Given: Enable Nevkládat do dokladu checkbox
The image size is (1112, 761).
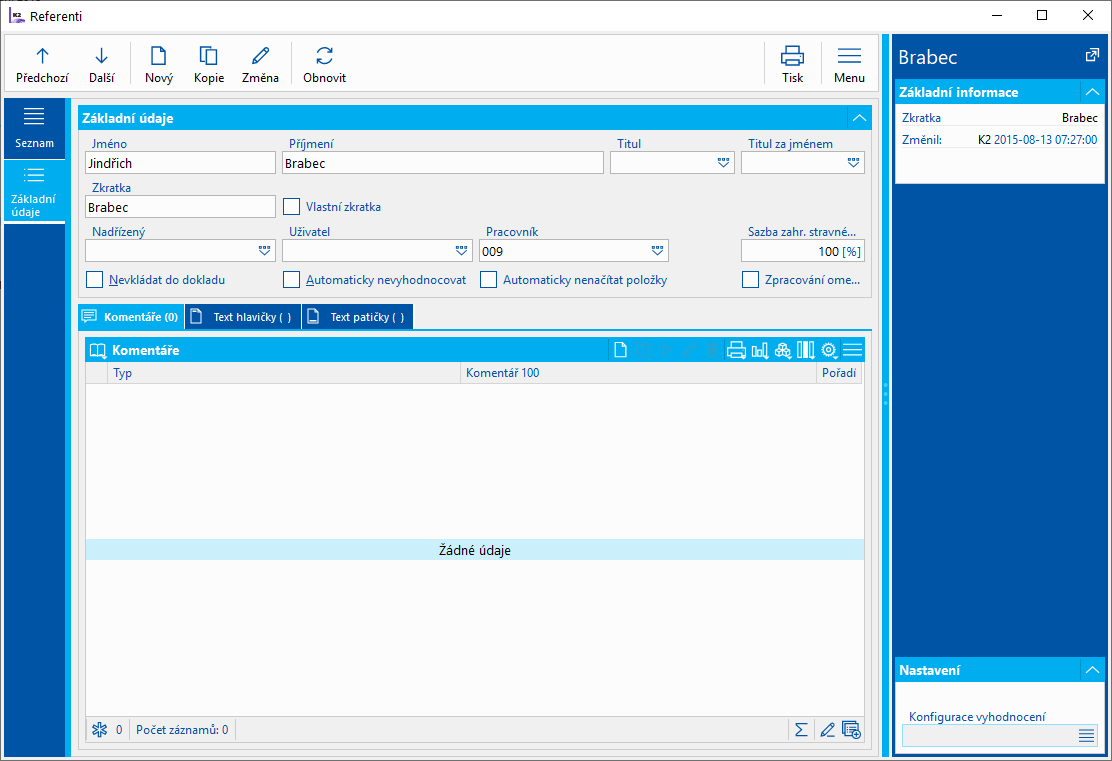Looking at the screenshot, I should [x=94, y=279].
